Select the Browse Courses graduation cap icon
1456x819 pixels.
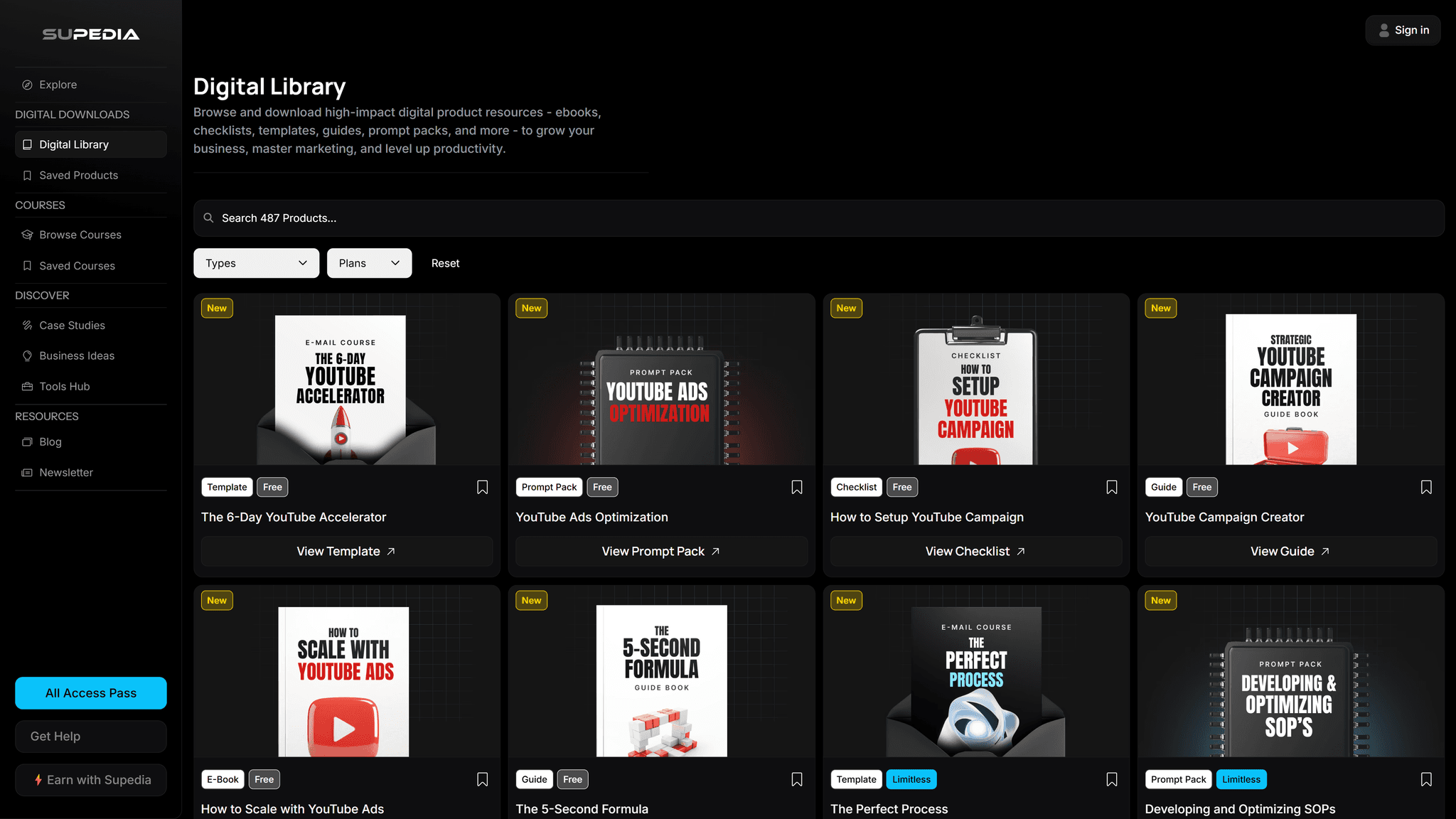pos(27,235)
